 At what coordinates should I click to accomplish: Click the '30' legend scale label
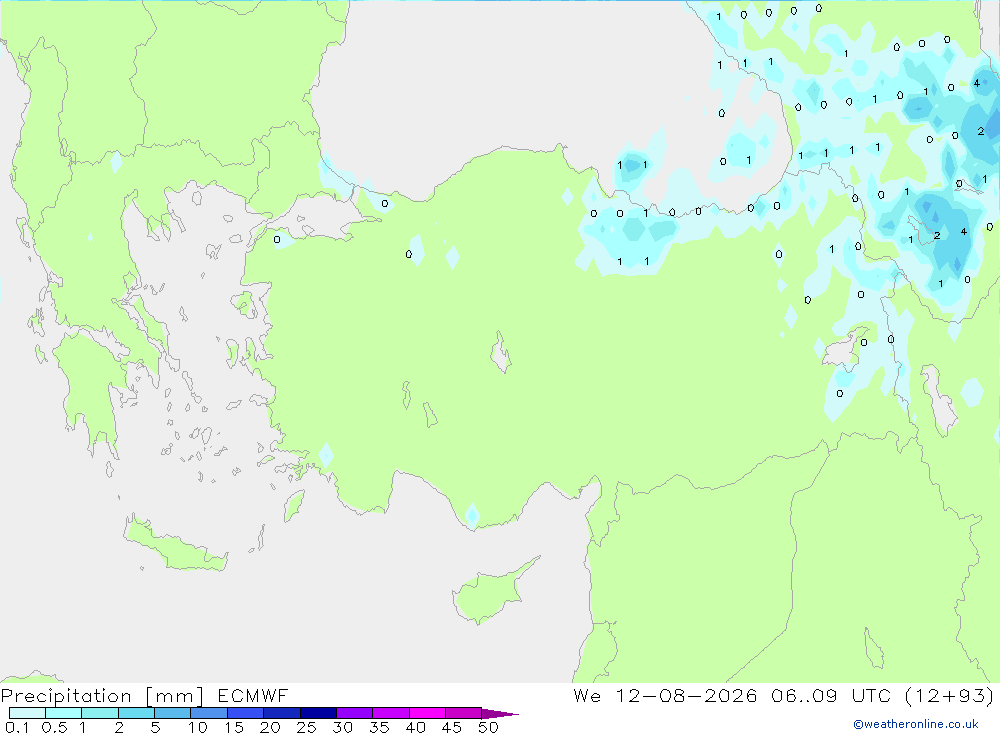coord(343,727)
